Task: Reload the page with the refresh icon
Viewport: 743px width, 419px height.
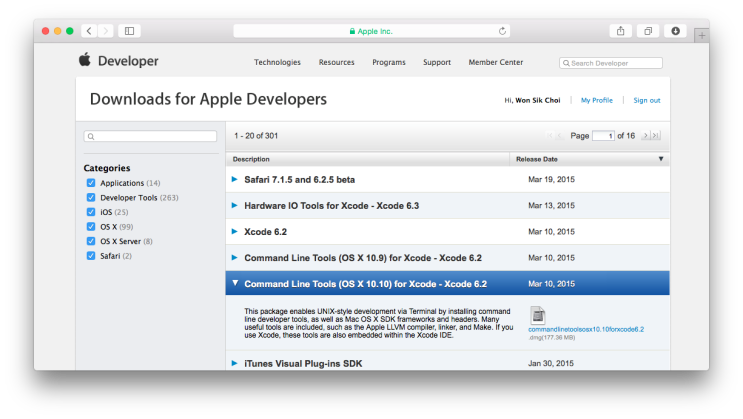Action: coord(502,31)
